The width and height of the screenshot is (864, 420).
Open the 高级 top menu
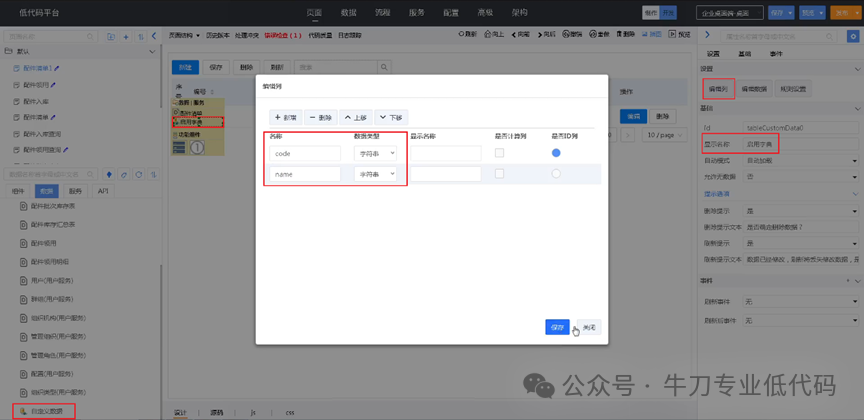(485, 13)
